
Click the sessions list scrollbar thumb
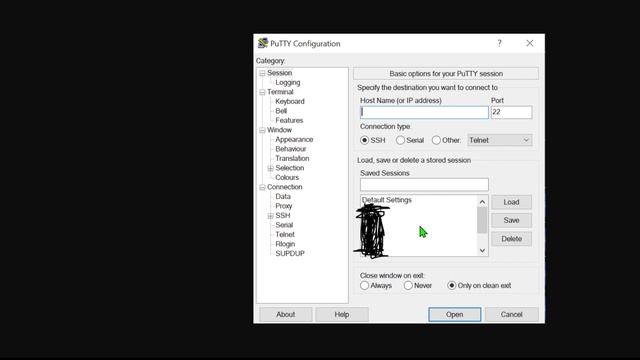click(x=482, y=220)
